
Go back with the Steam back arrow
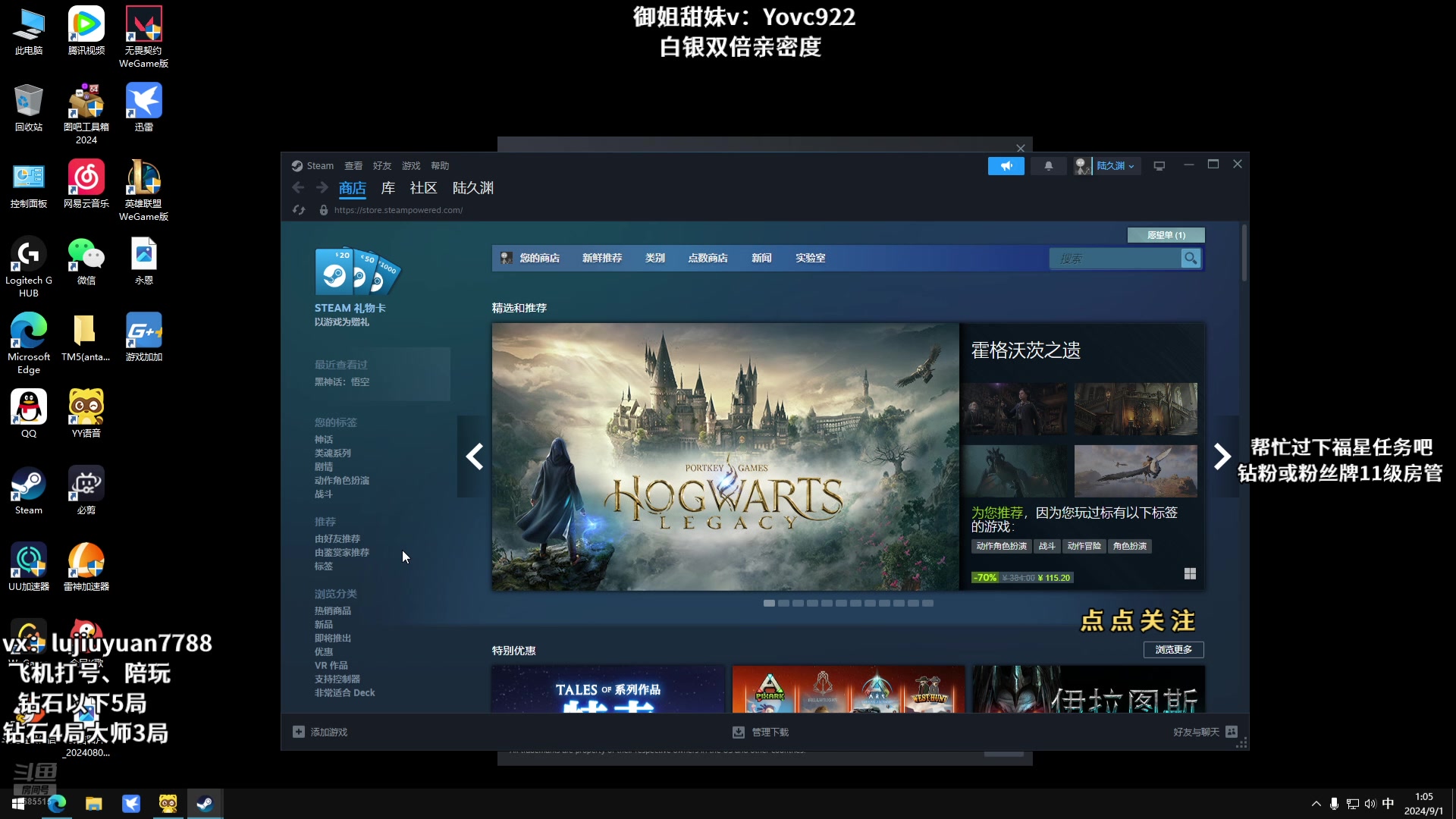tap(298, 187)
